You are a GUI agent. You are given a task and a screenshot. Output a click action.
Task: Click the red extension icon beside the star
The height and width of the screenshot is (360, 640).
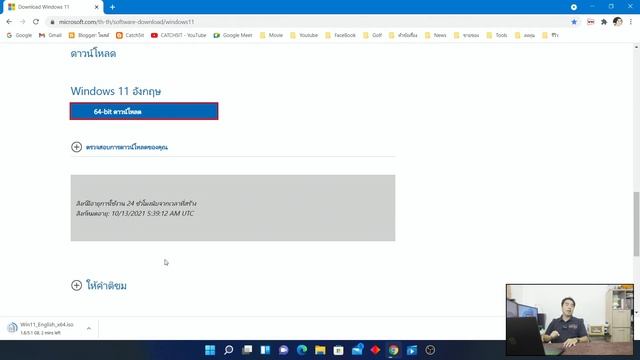point(591,22)
